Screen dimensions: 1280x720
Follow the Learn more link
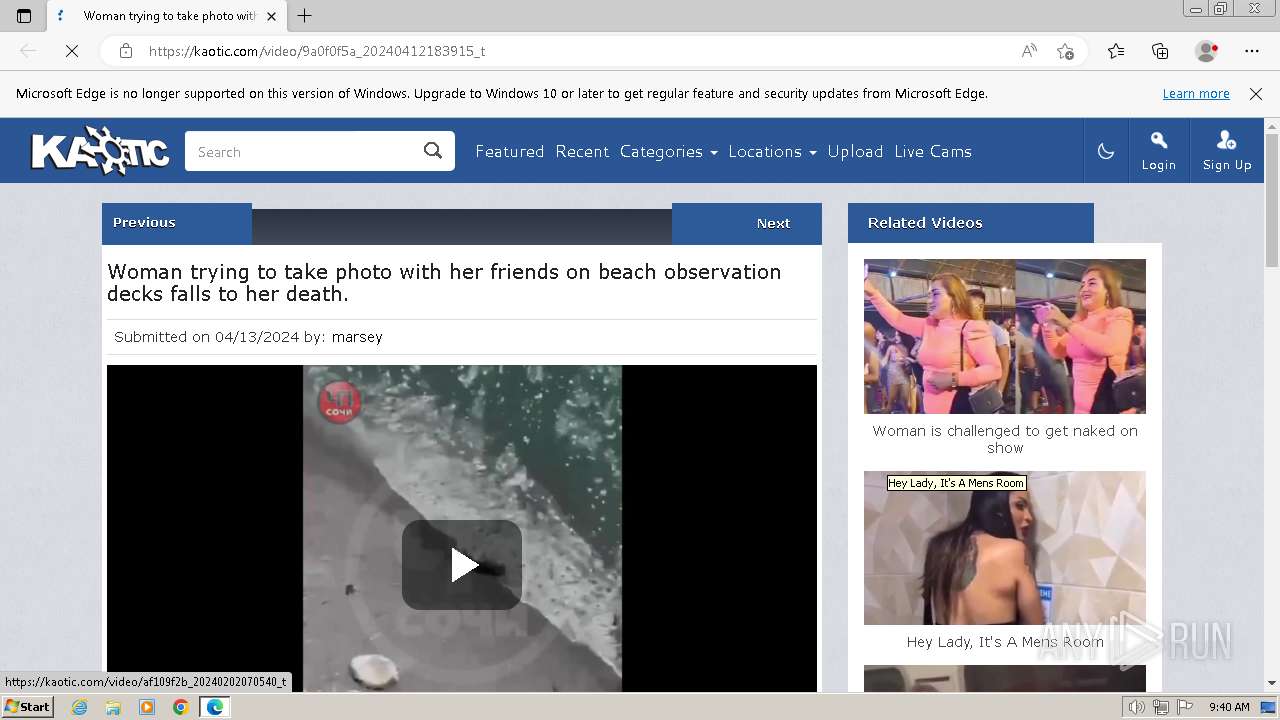point(1196,94)
